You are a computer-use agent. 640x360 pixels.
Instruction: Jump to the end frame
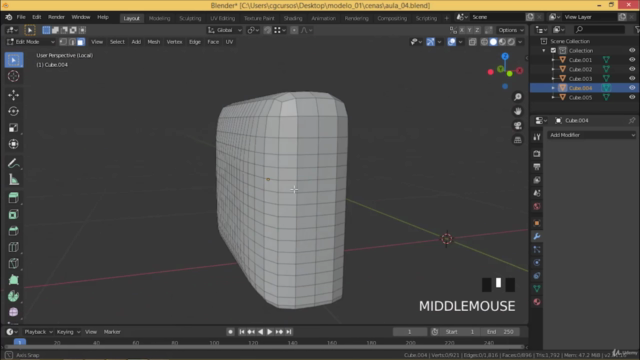[x=289, y=332]
